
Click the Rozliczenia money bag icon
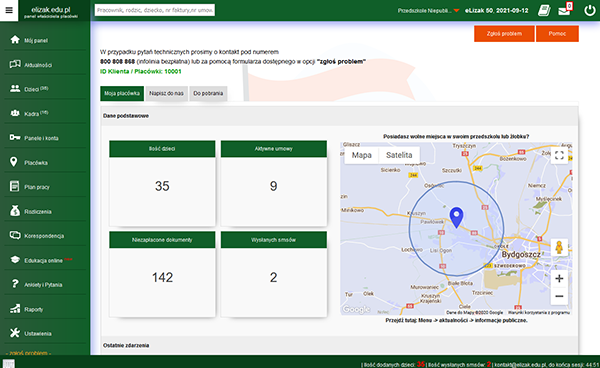point(15,211)
